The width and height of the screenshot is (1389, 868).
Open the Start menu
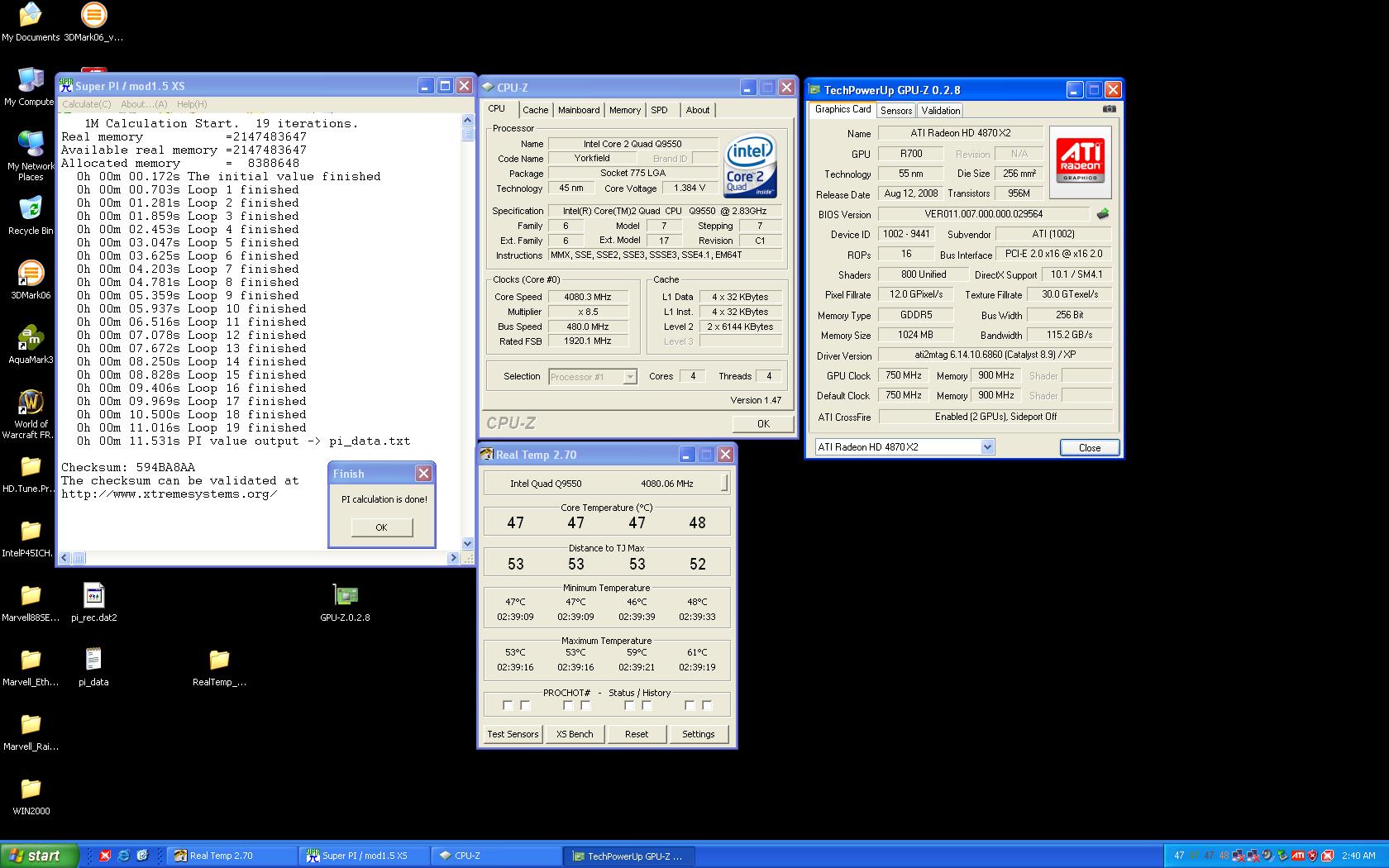pyautogui.click(x=39, y=856)
